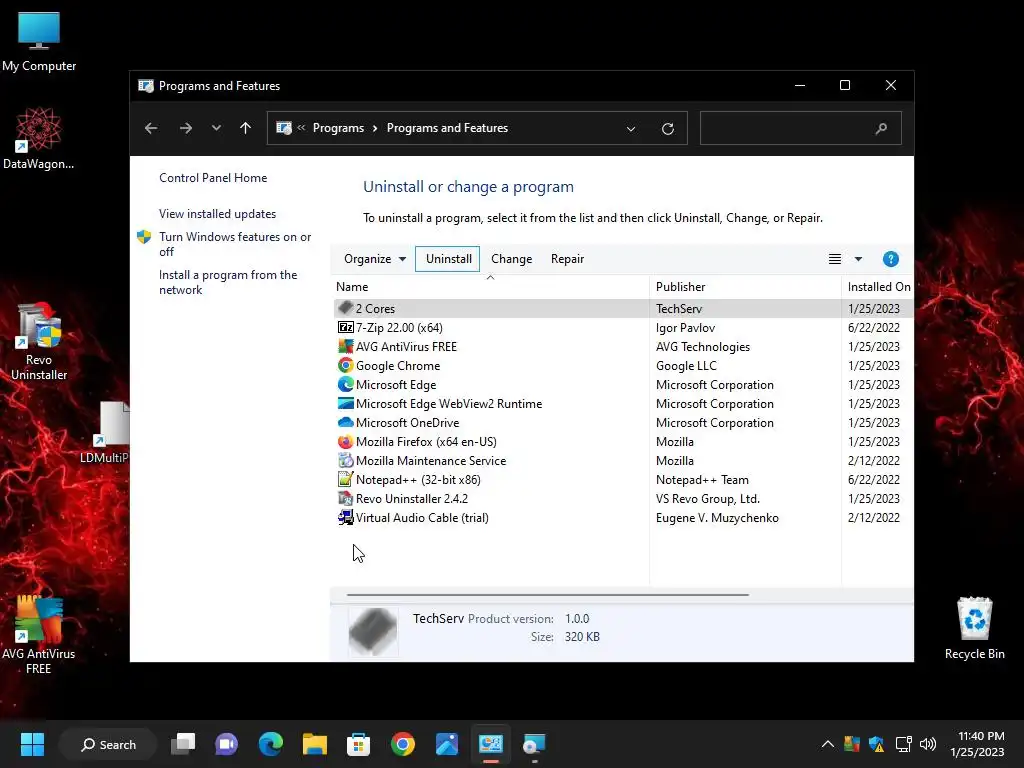Select Notepad++ (32-bit x86) icon
This screenshot has width=1024, height=768.
tap(345, 479)
